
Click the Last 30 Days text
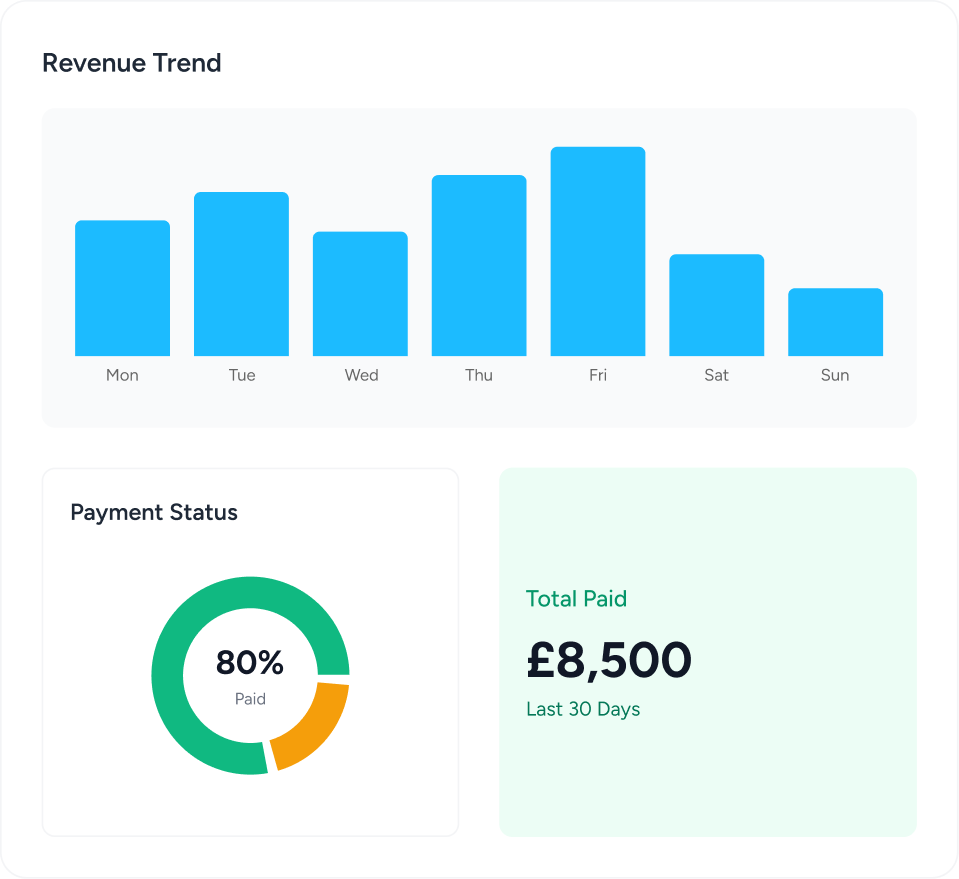tap(583, 709)
